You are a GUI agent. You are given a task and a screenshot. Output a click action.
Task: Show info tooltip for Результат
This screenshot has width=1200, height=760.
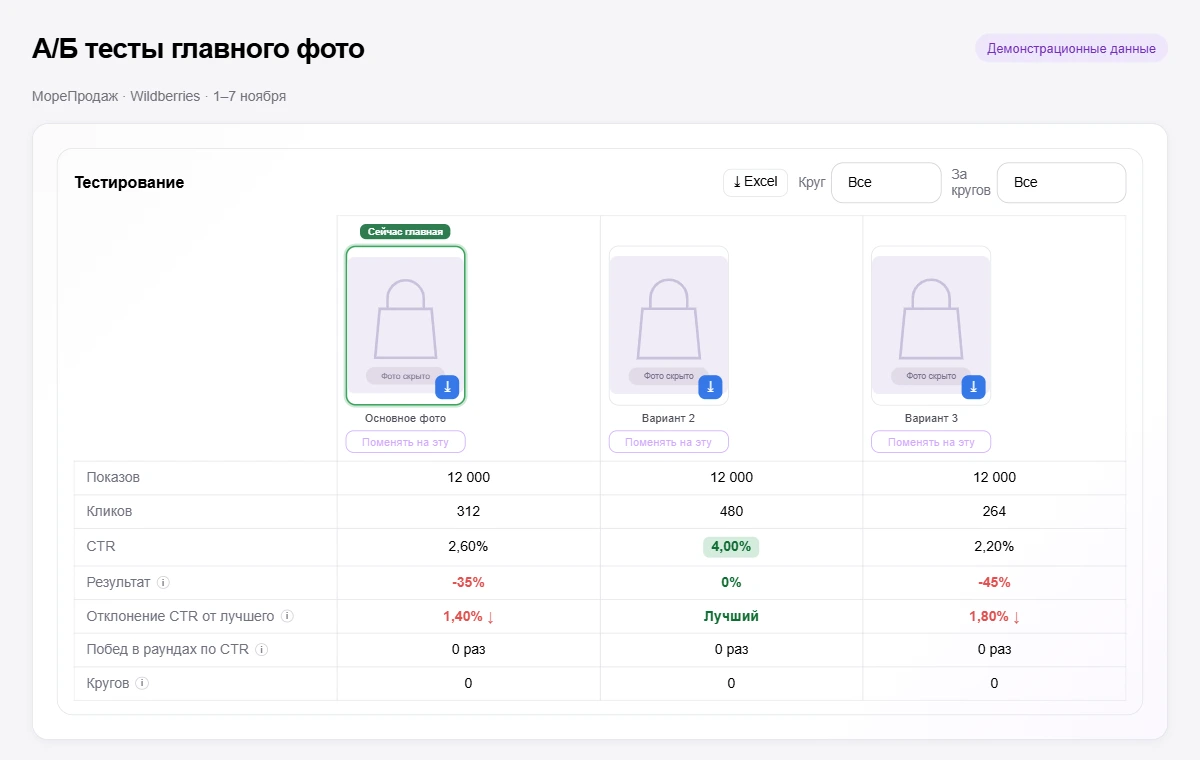point(163,582)
